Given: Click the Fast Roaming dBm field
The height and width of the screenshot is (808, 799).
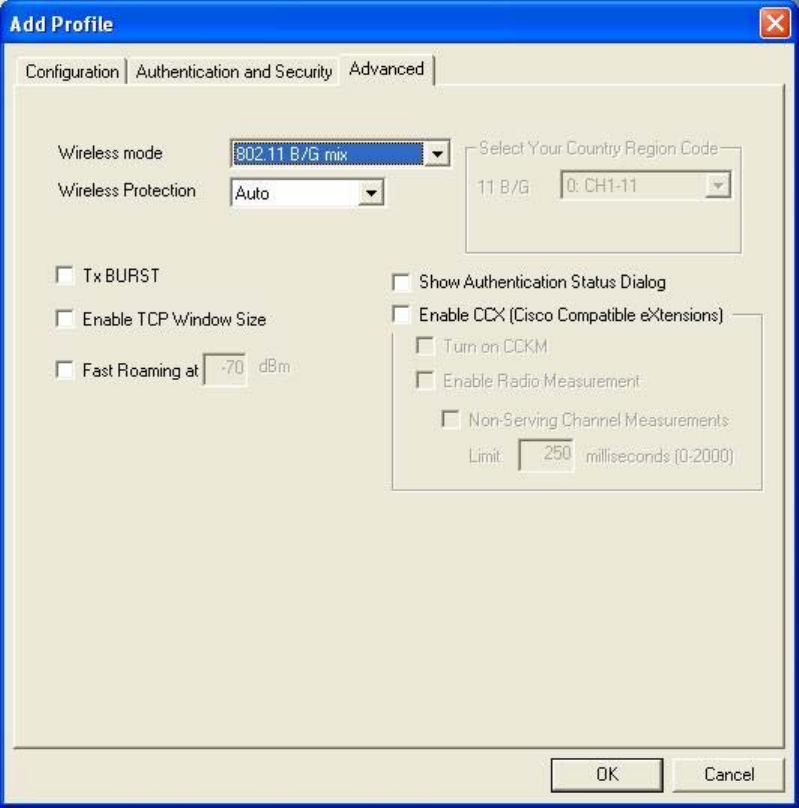Looking at the screenshot, I should pyautogui.click(x=227, y=369).
